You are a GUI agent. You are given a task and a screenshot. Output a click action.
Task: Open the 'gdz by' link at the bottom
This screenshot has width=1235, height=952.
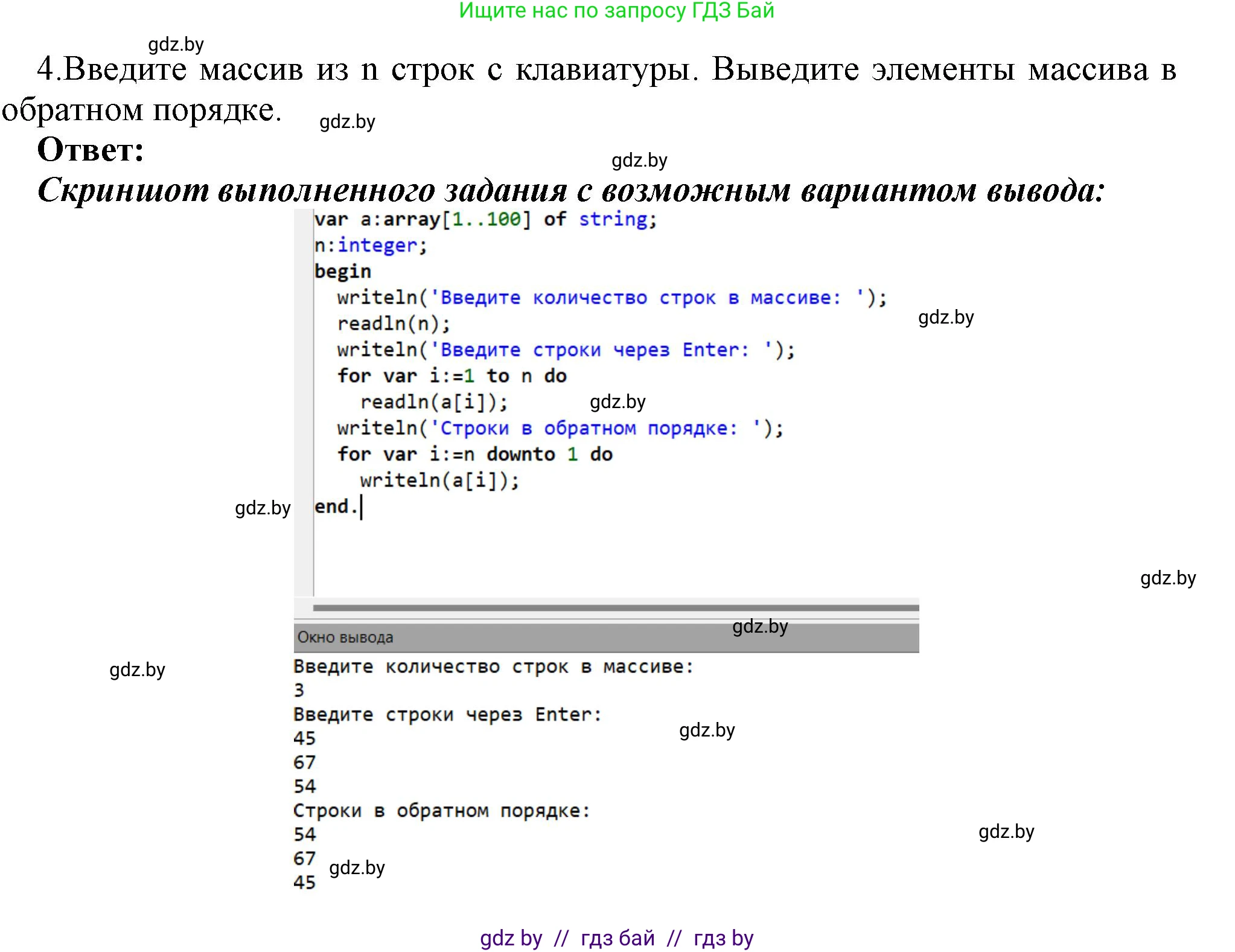[510, 937]
